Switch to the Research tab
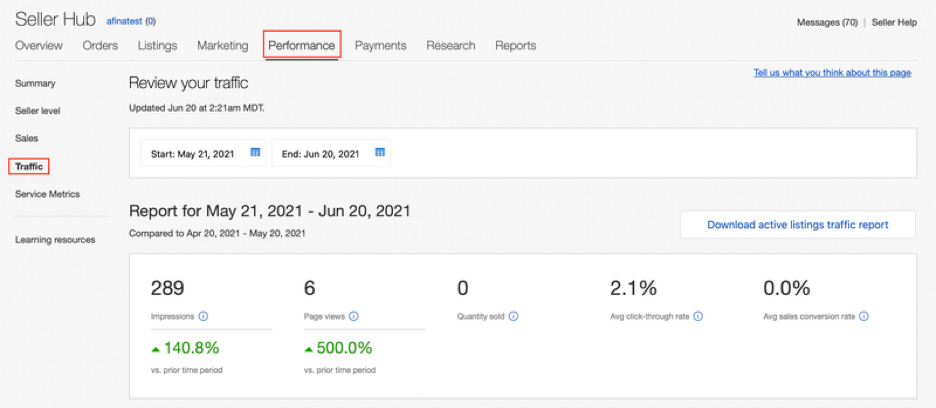 [451, 45]
